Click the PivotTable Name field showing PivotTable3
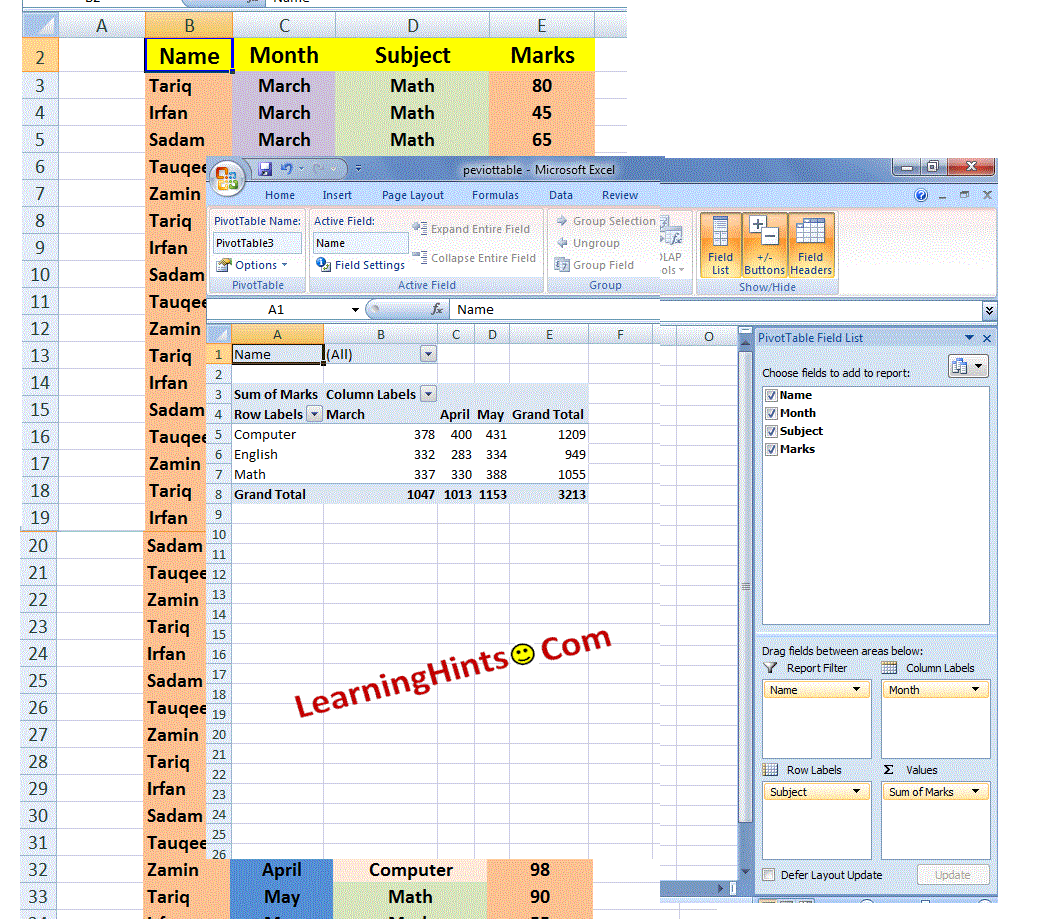The image size is (1039, 919). click(256, 243)
